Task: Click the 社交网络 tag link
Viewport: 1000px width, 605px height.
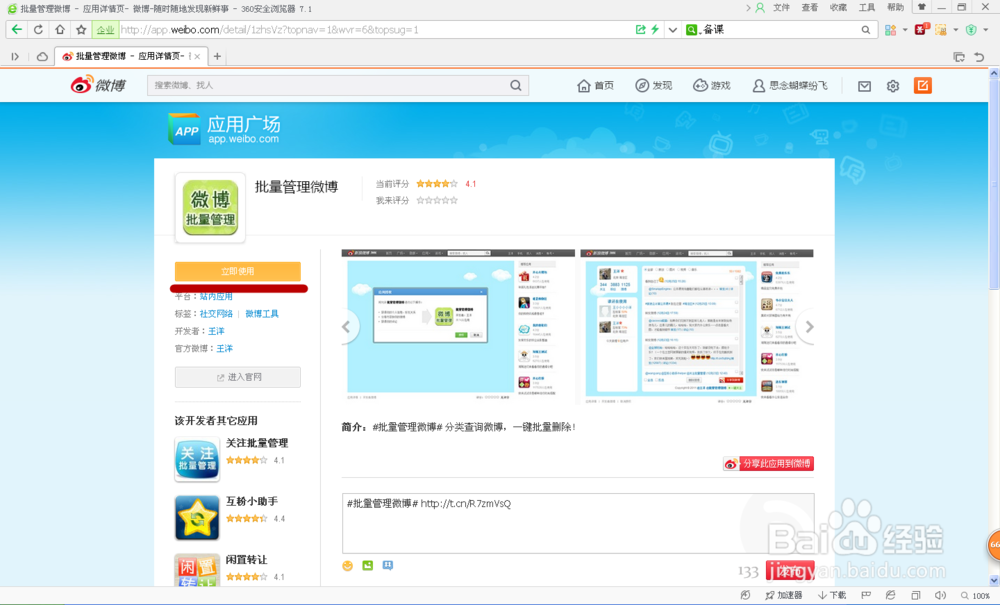Action: (216, 314)
